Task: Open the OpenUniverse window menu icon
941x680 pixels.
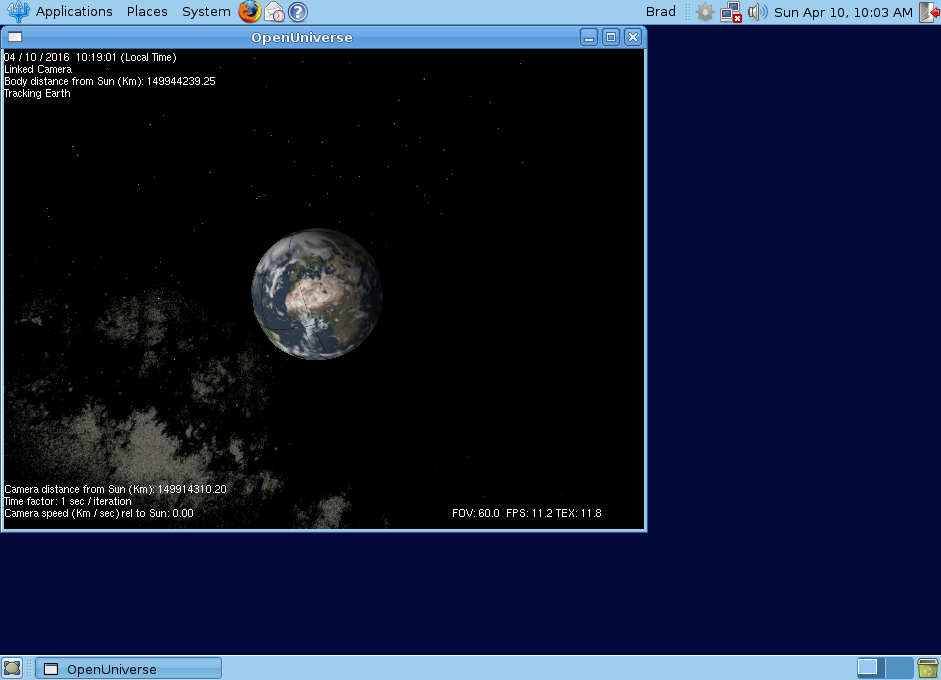Action: (15, 37)
